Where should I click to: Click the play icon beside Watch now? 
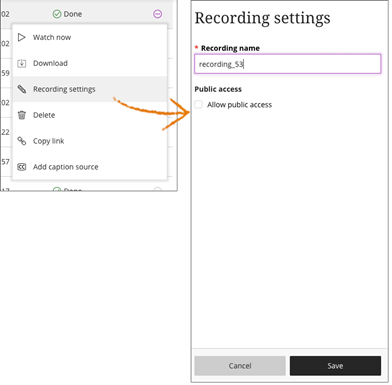pyautogui.click(x=22, y=37)
